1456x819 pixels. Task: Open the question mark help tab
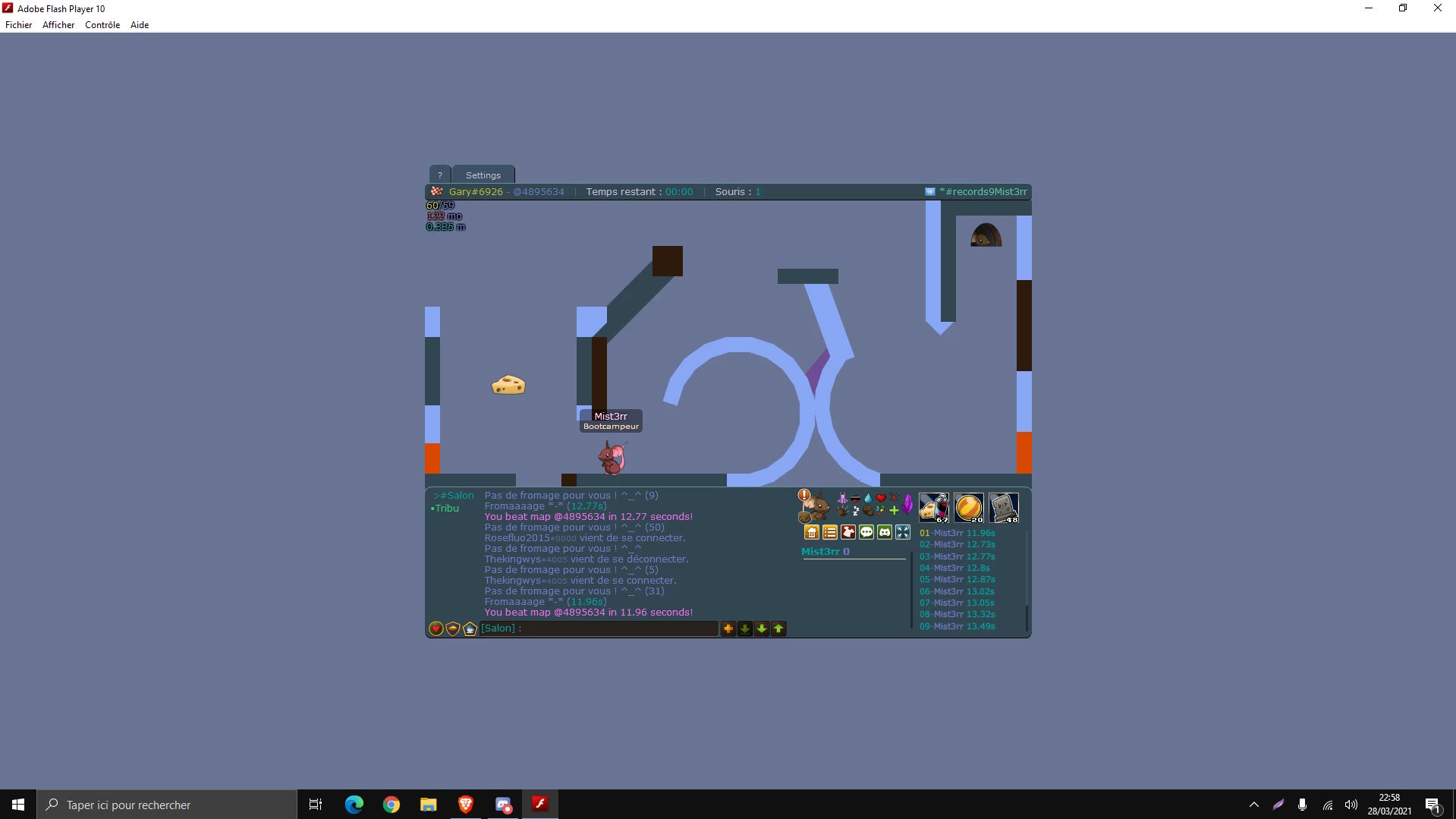tap(440, 175)
